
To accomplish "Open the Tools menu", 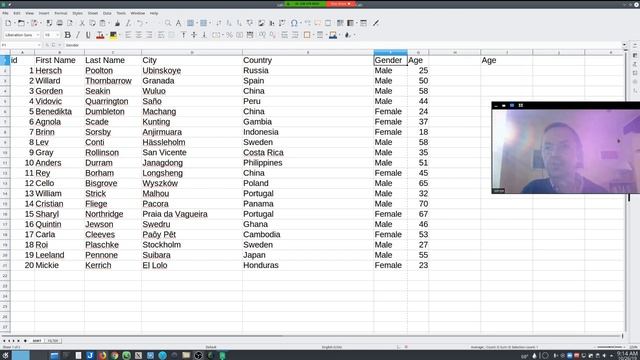I will [121, 13].
